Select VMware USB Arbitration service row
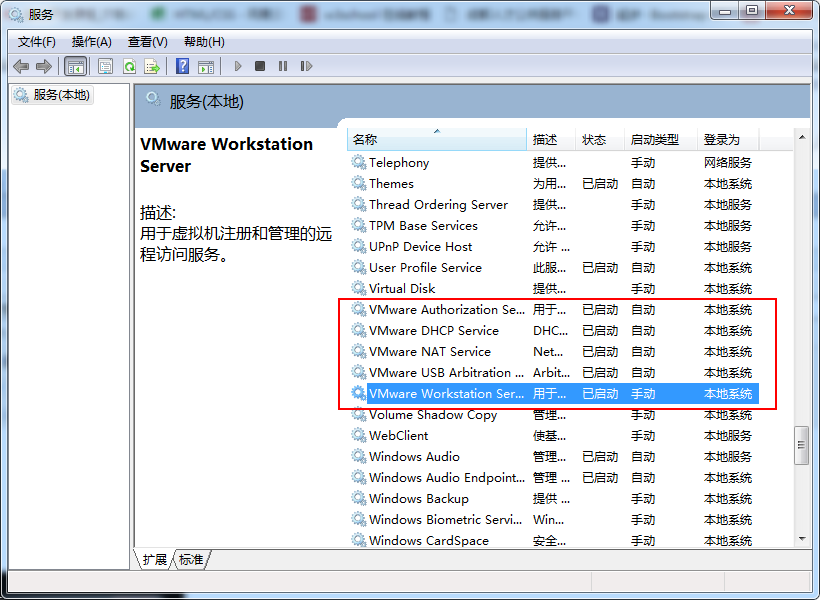Image resolution: width=820 pixels, height=600 pixels. pyautogui.click(x=554, y=372)
